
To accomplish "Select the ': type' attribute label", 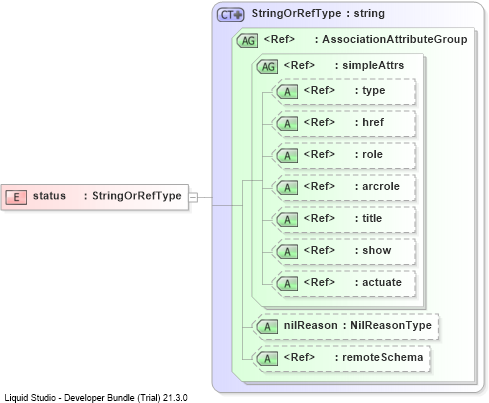I will pos(370,90).
